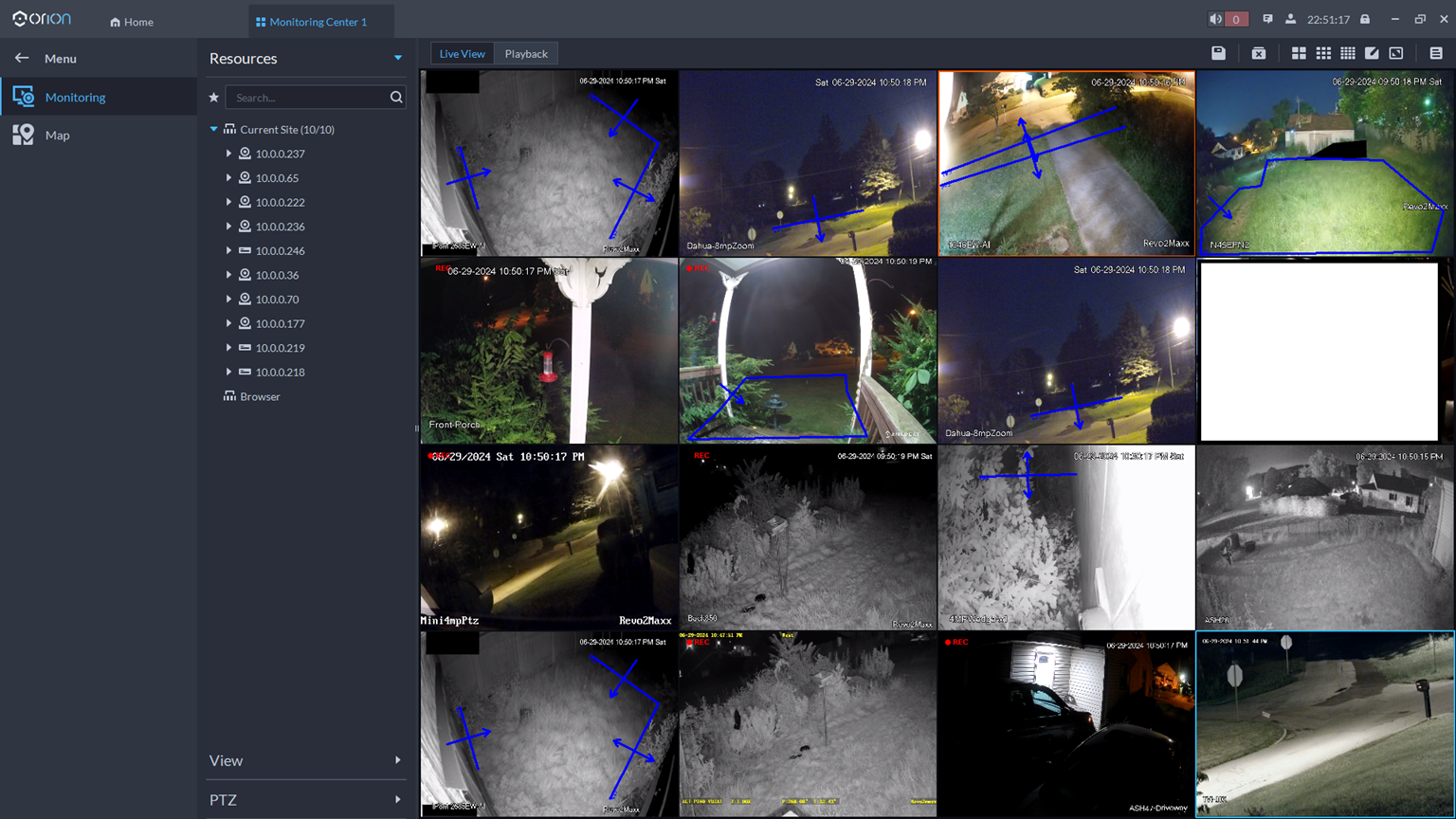Select the blank white video window
This screenshot has height=819, width=1456.
click(1319, 352)
